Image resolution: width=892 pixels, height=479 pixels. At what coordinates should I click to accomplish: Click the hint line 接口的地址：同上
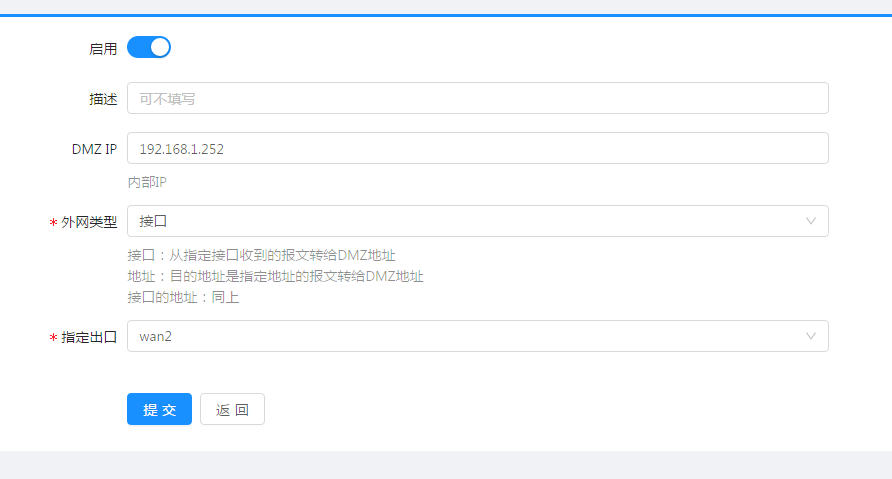coord(183,298)
